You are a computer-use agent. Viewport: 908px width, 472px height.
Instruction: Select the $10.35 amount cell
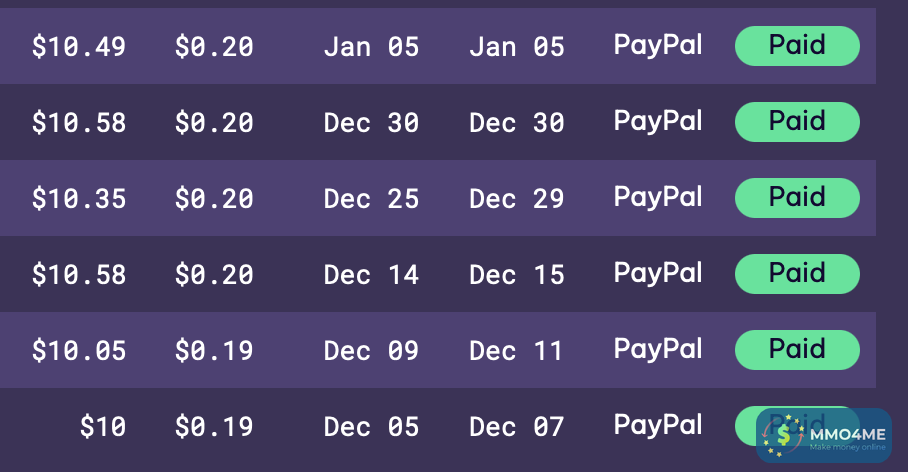(79, 198)
